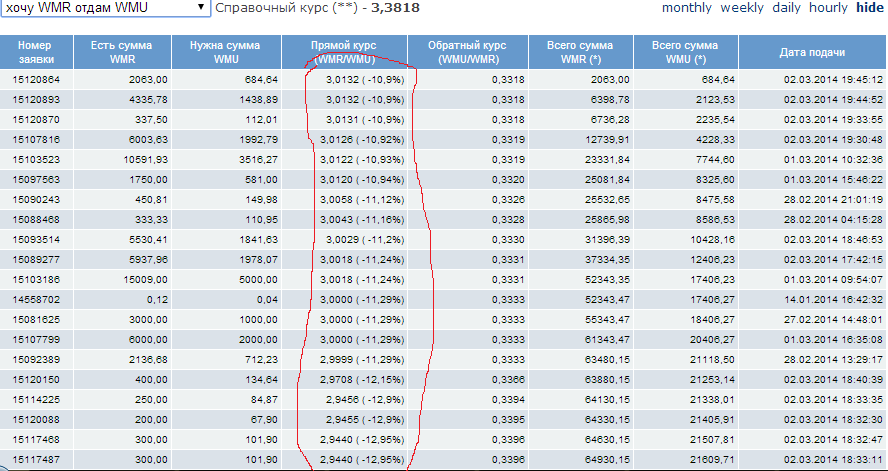
Task: Click the 'Всего сумма WMR (*)' column header
Action: 580,52
